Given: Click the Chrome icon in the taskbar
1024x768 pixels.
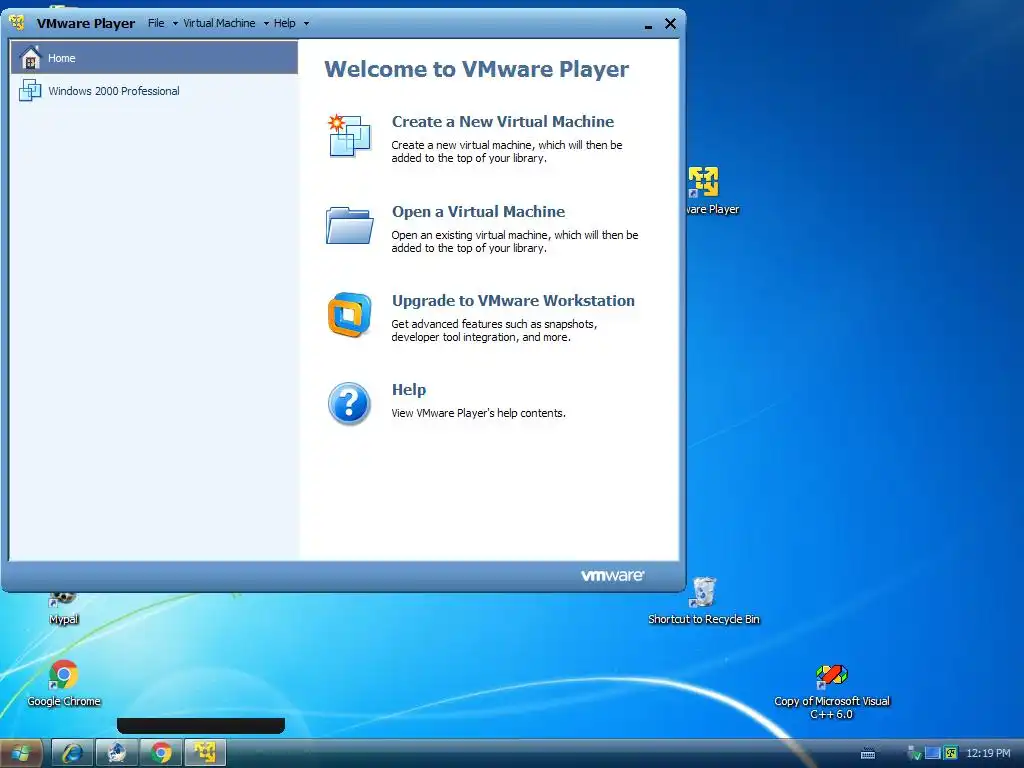Looking at the screenshot, I should point(161,753).
